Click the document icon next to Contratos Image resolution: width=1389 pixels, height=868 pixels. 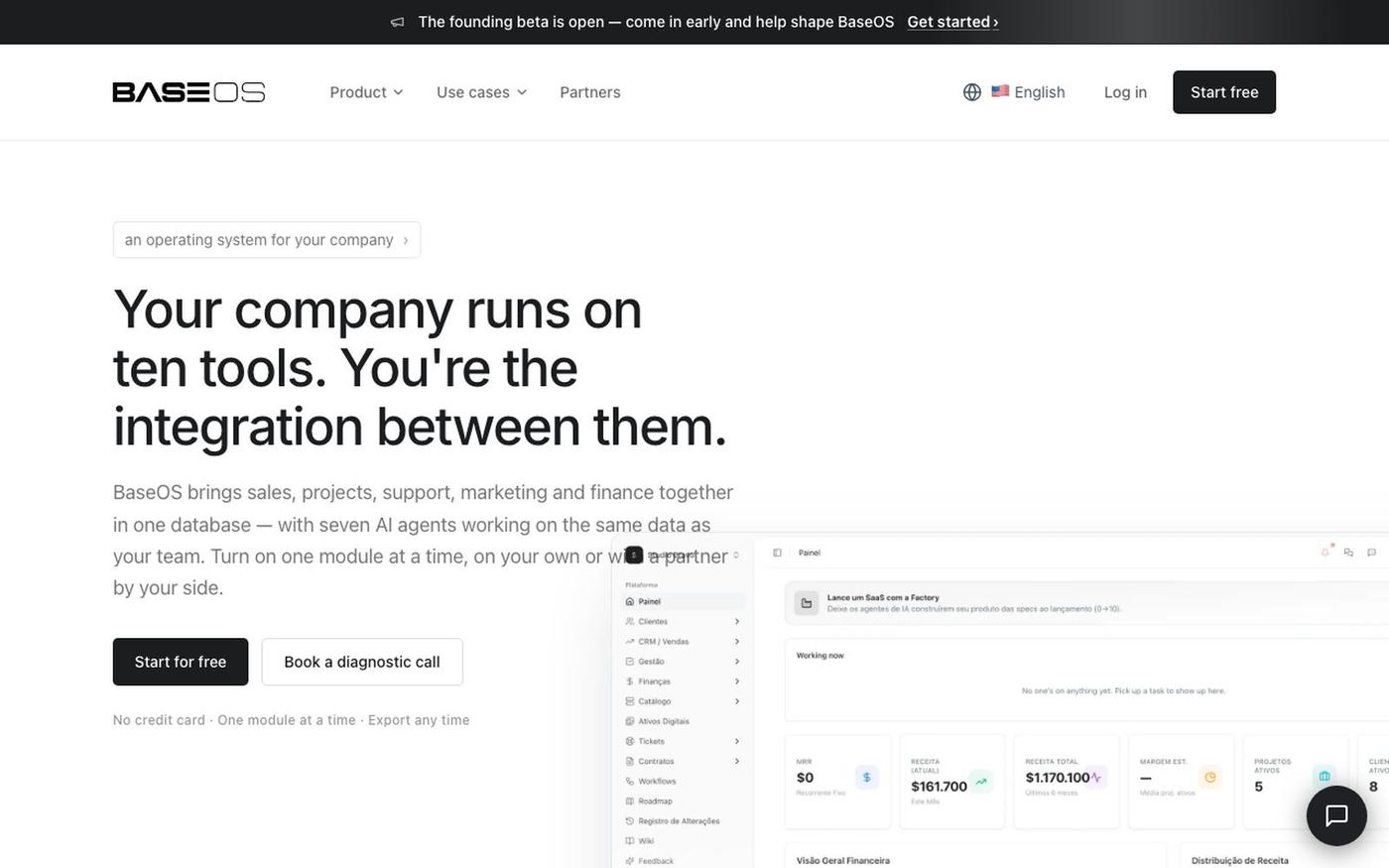pyautogui.click(x=630, y=761)
